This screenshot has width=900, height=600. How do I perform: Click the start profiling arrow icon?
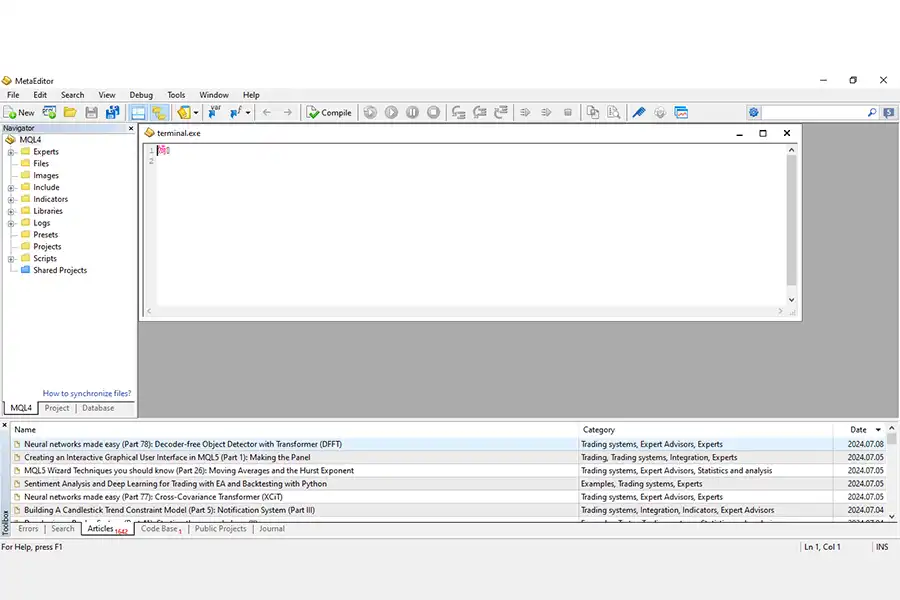(525, 113)
